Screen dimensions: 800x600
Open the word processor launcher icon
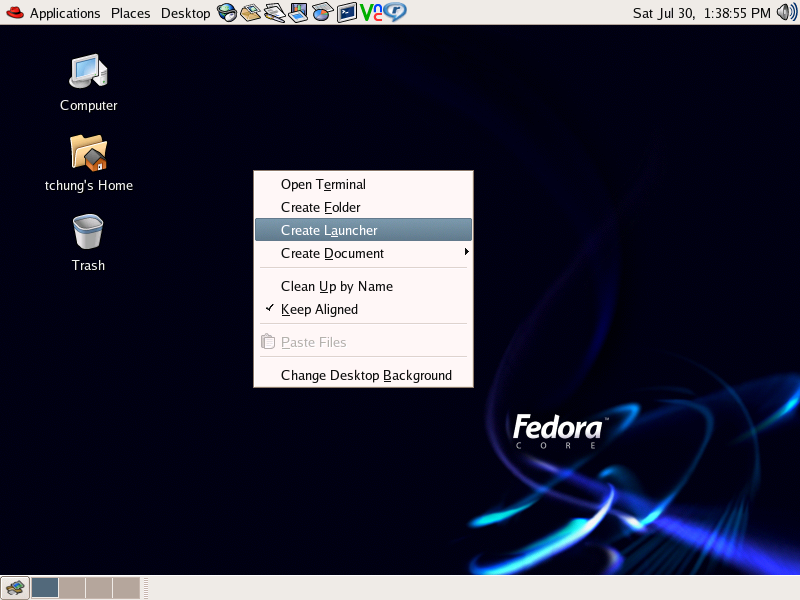click(x=274, y=12)
